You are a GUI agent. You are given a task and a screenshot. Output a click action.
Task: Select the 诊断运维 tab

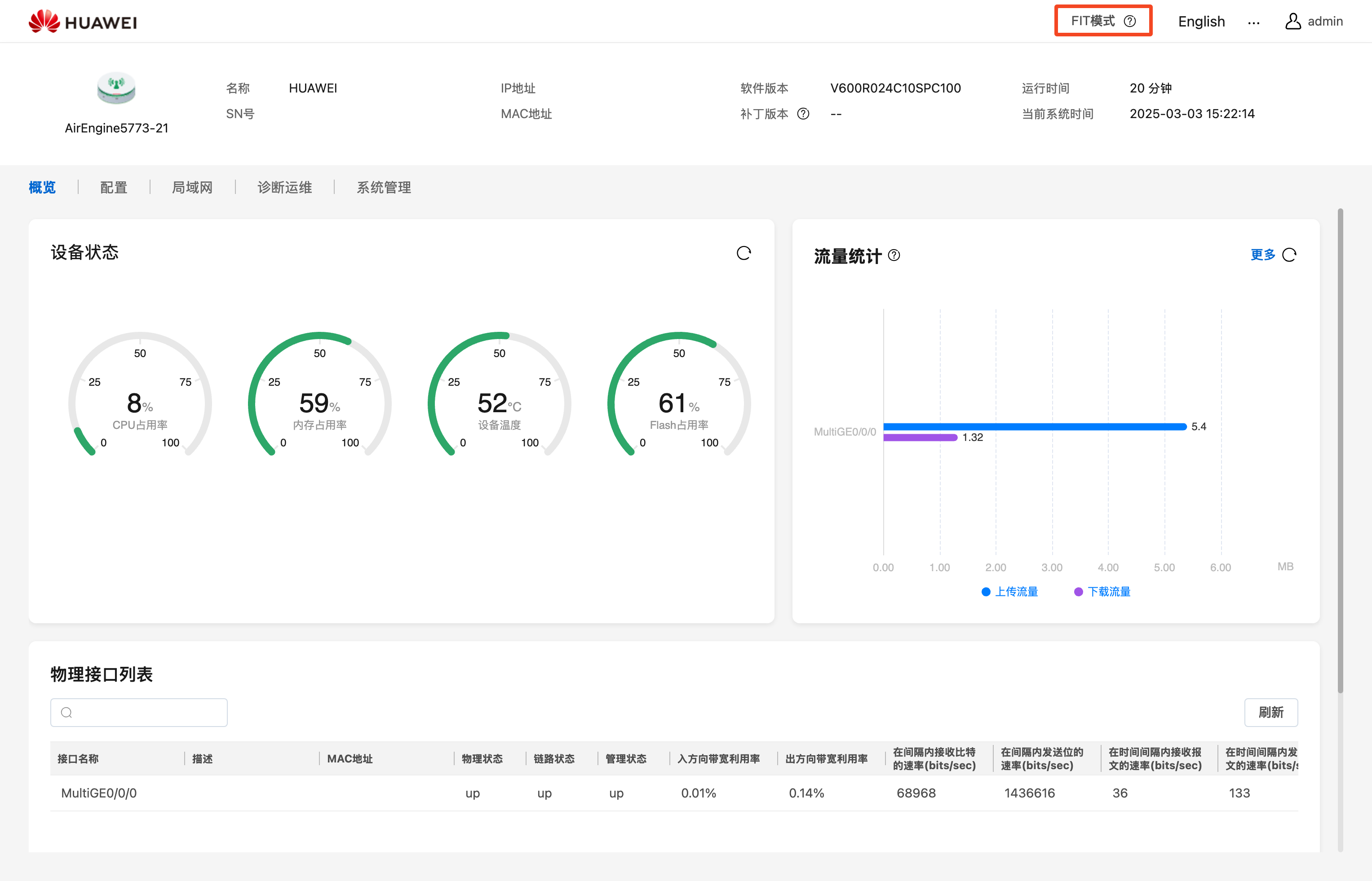click(x=284, y=187)
